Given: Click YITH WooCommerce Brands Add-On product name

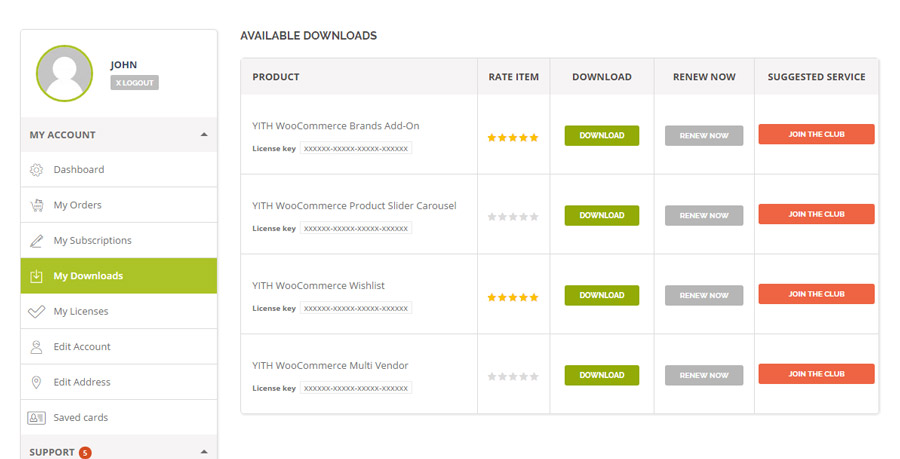Looking at the screenshot, I should click(x=336, y=126).
